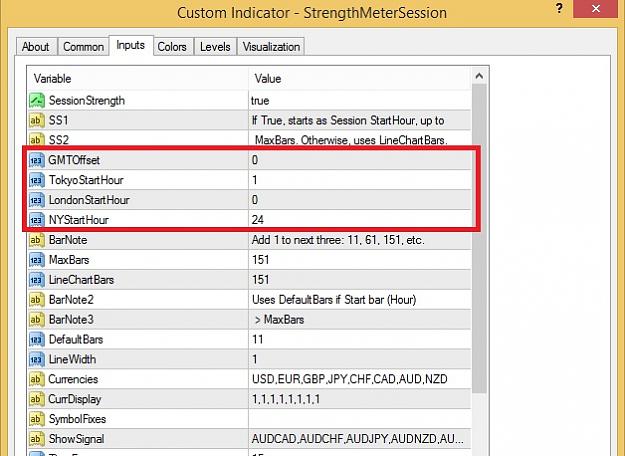
Task: Select the SessionStrength true value cell
Action: (x=360, y=100)
